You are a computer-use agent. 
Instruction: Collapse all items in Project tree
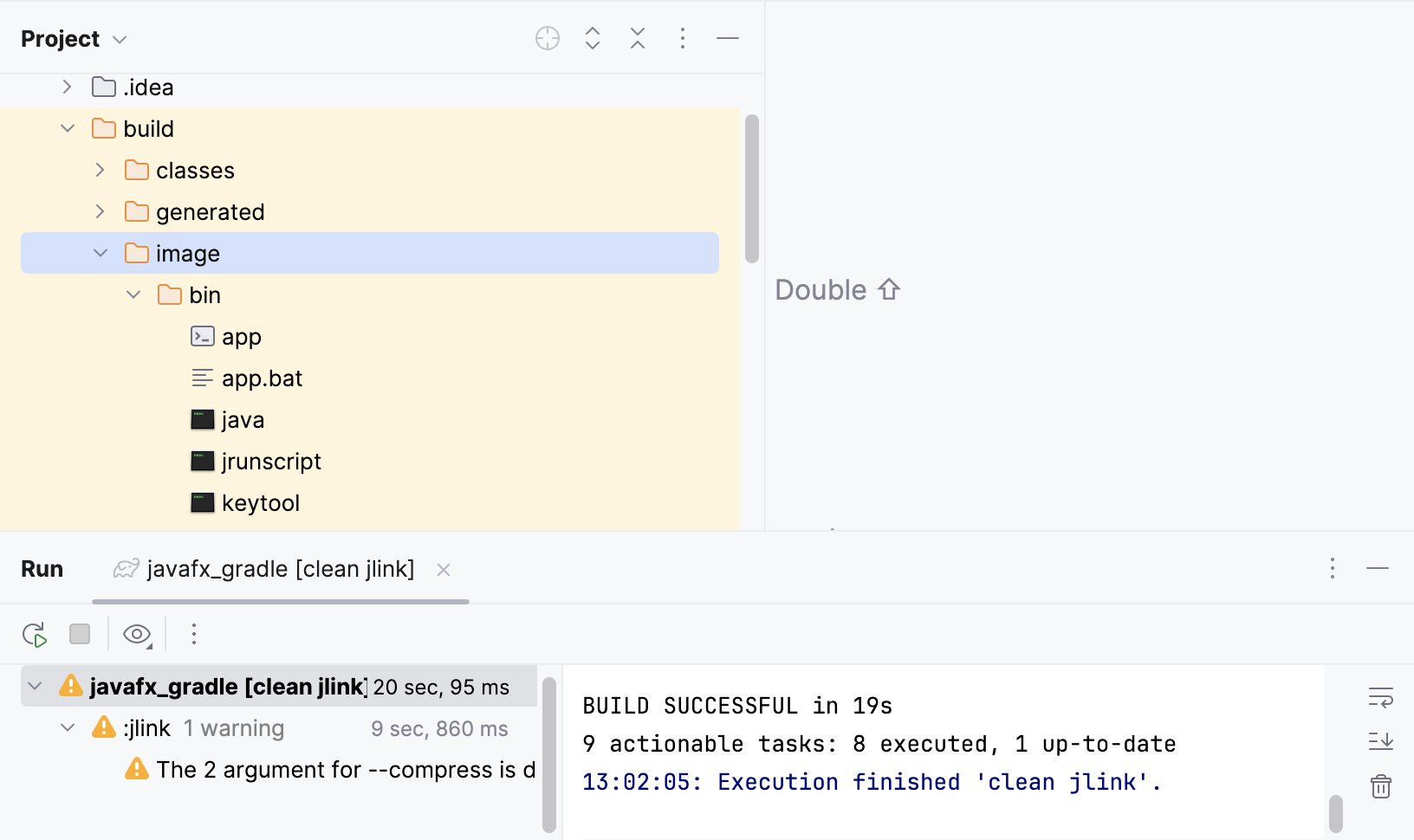[x=638, y=38]
